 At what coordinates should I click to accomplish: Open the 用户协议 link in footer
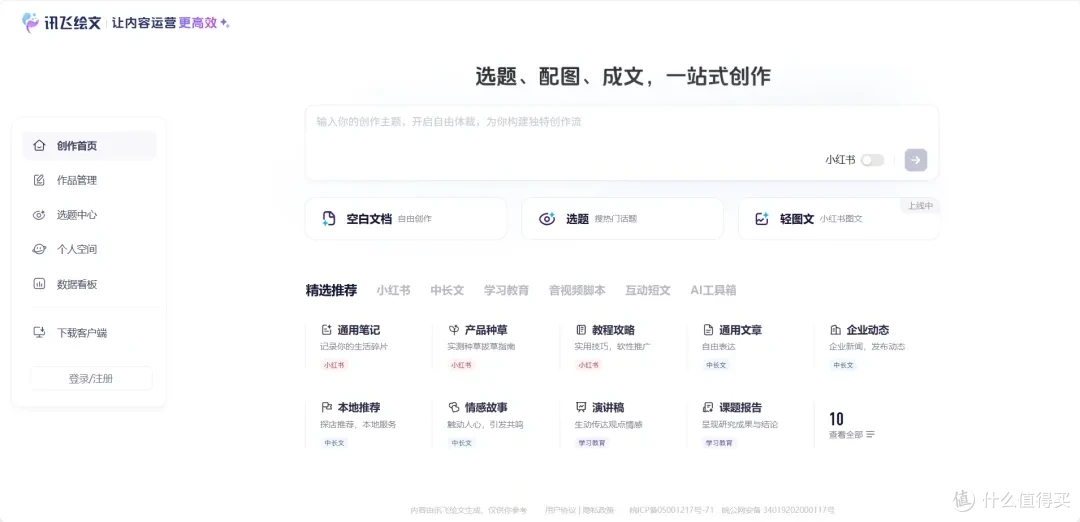pyautogui.click(x=560, y=510)
